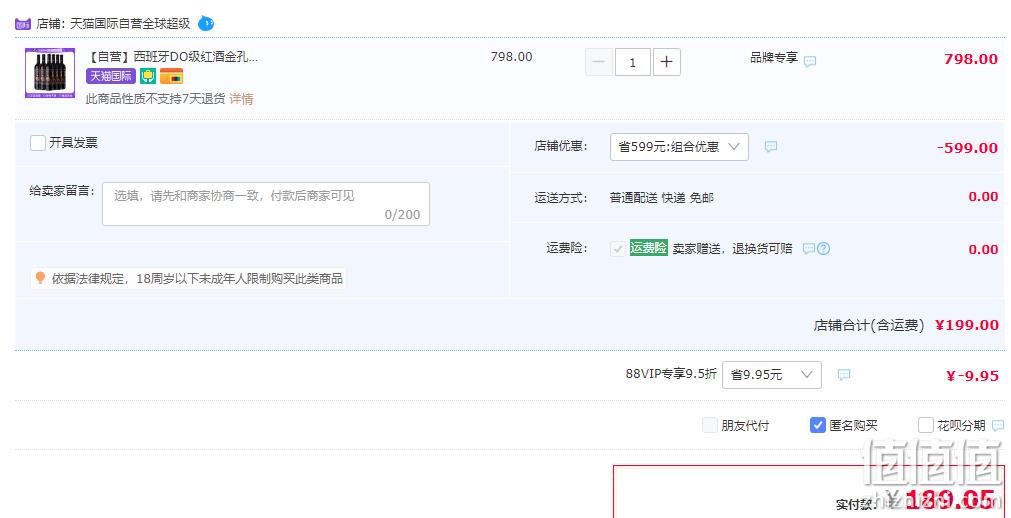Open the blue seller chat bubble icon
The height and width of the screenshot is (518, 1011).
(x=206, y=23)
